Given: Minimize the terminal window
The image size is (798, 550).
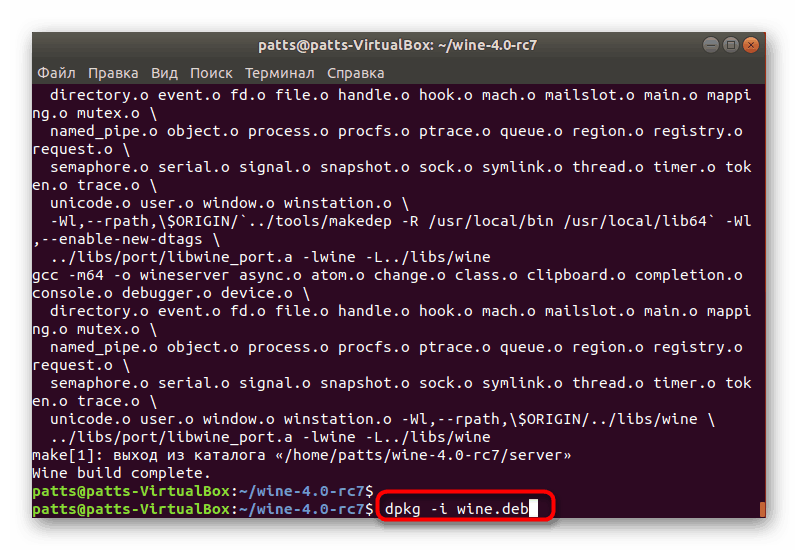Looking at the screenshot, I should (x=711, y=45).
